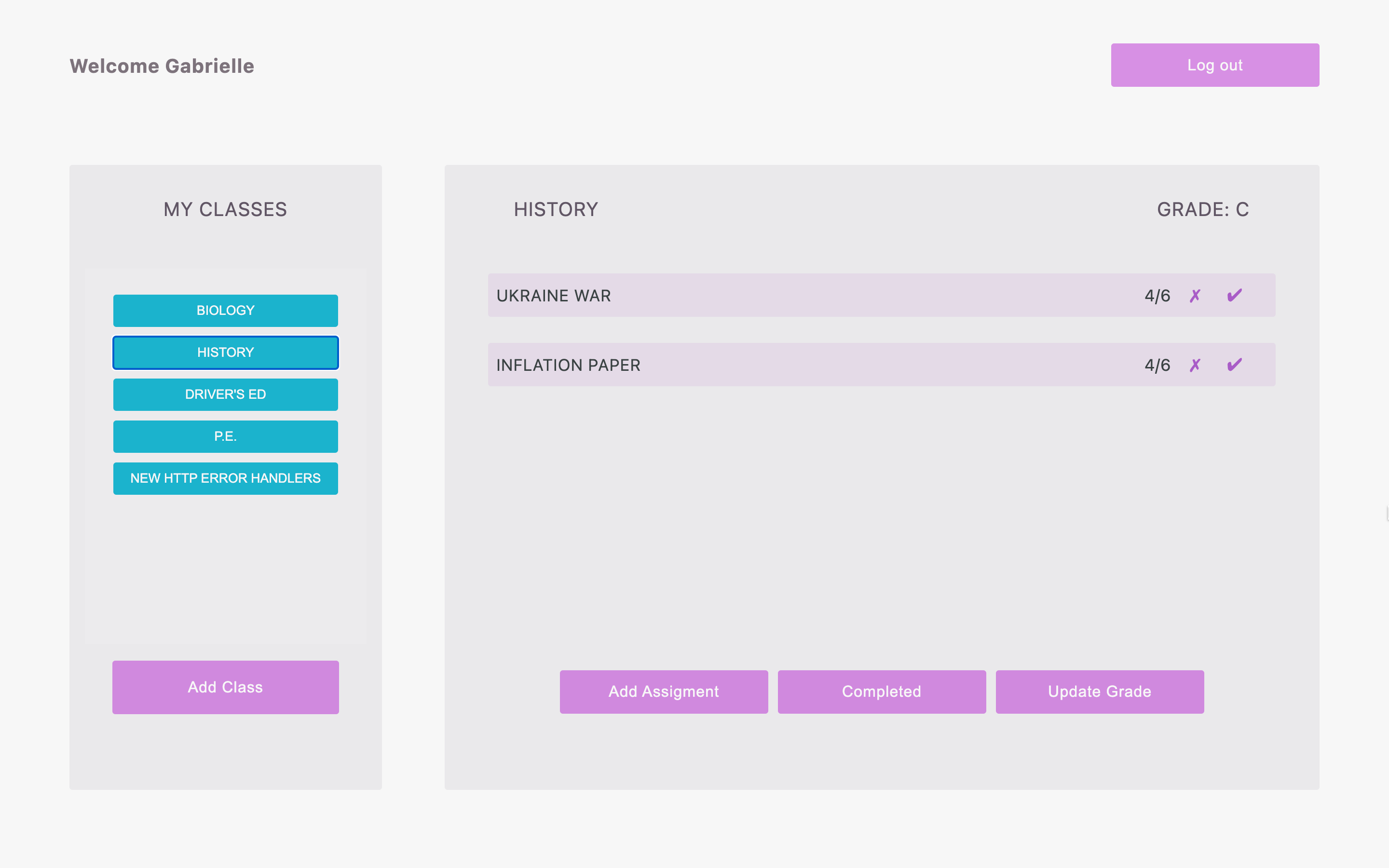
Task: Choose the P.E. class
Action: (x=226, y=436)
